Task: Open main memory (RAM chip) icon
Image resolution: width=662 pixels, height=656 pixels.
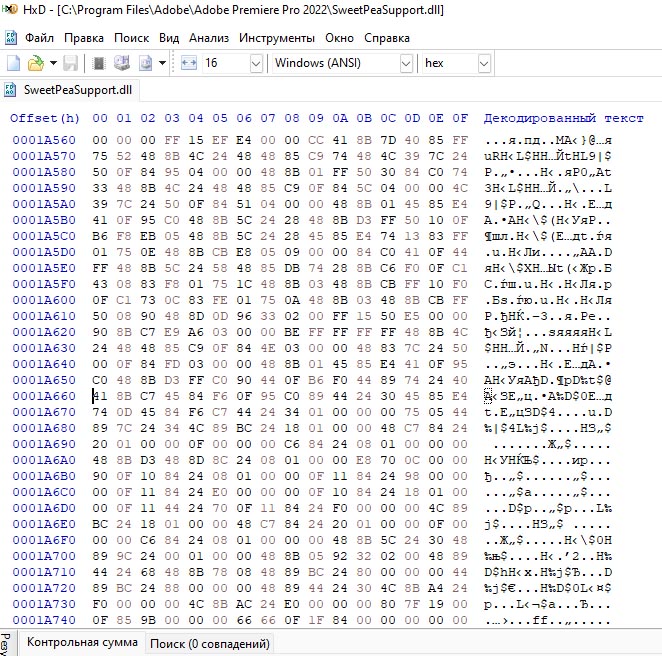Action: pos(99,63)
